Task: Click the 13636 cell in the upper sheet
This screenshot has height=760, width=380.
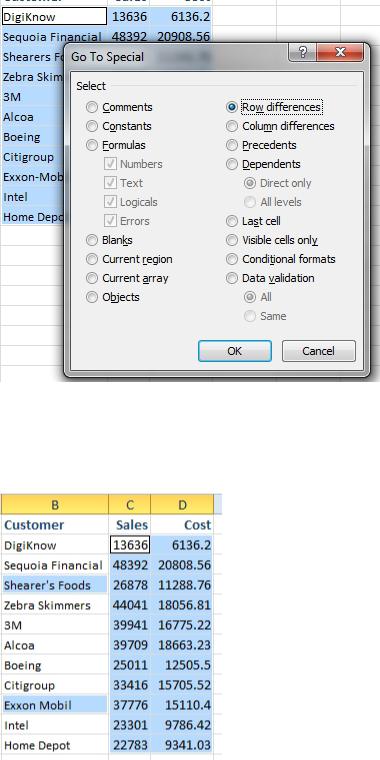Action: [129, 16]
